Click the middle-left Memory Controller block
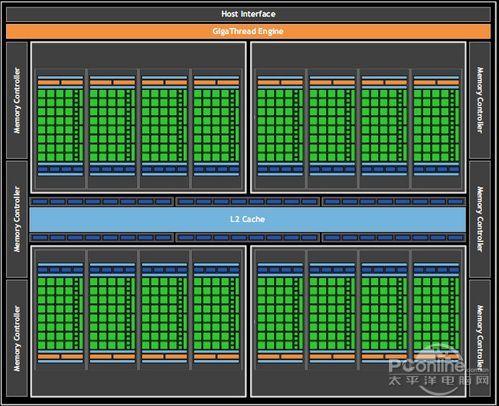The height and width of the screenshot is (406, 499). pyautogui.click(x=17, y=219)
